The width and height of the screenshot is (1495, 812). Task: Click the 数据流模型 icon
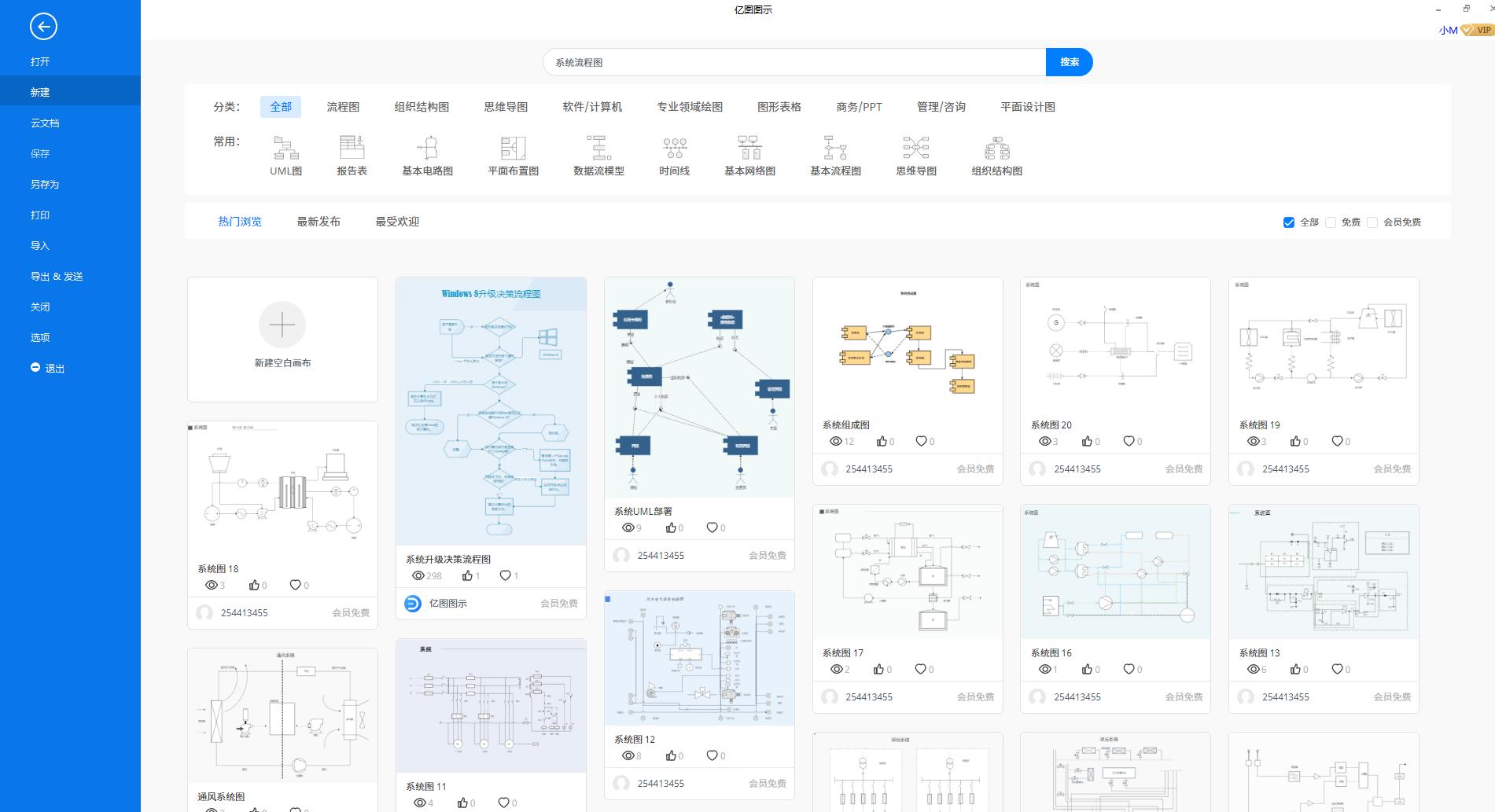tap(598, 153)
